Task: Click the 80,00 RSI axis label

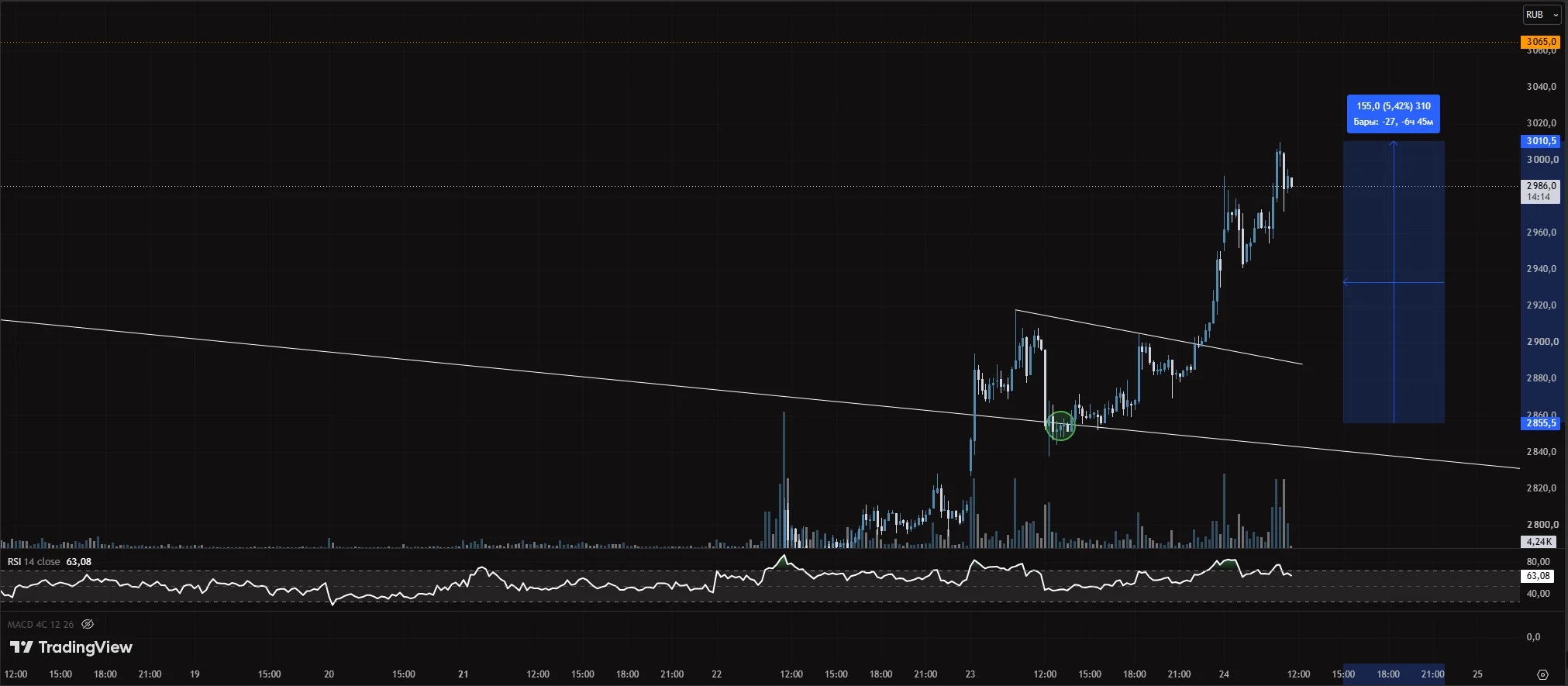Action: [1539, 562]
